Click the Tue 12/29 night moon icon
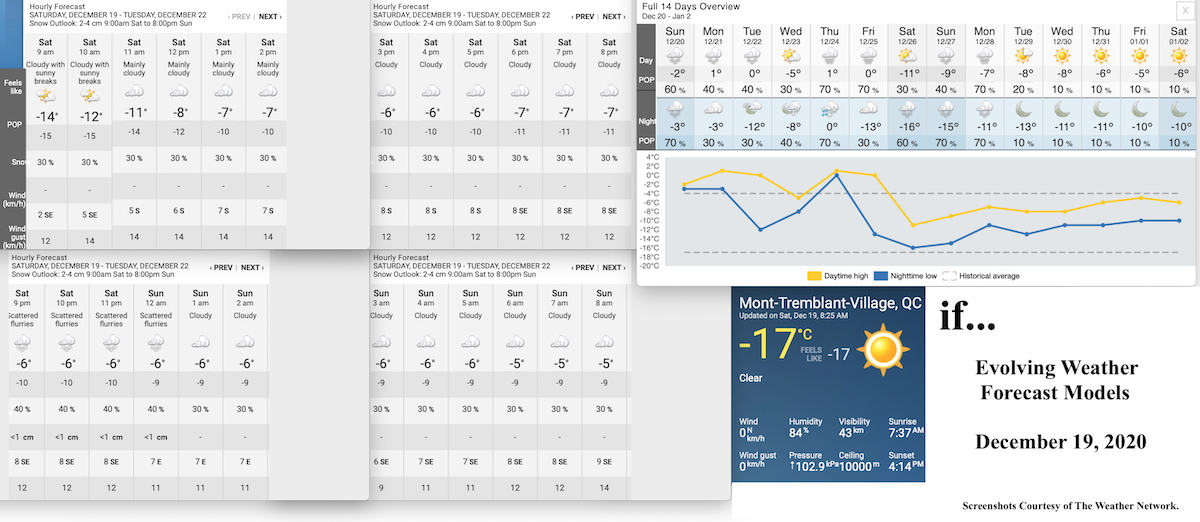Screen dimensions: 1200x522 point(1023,110)
